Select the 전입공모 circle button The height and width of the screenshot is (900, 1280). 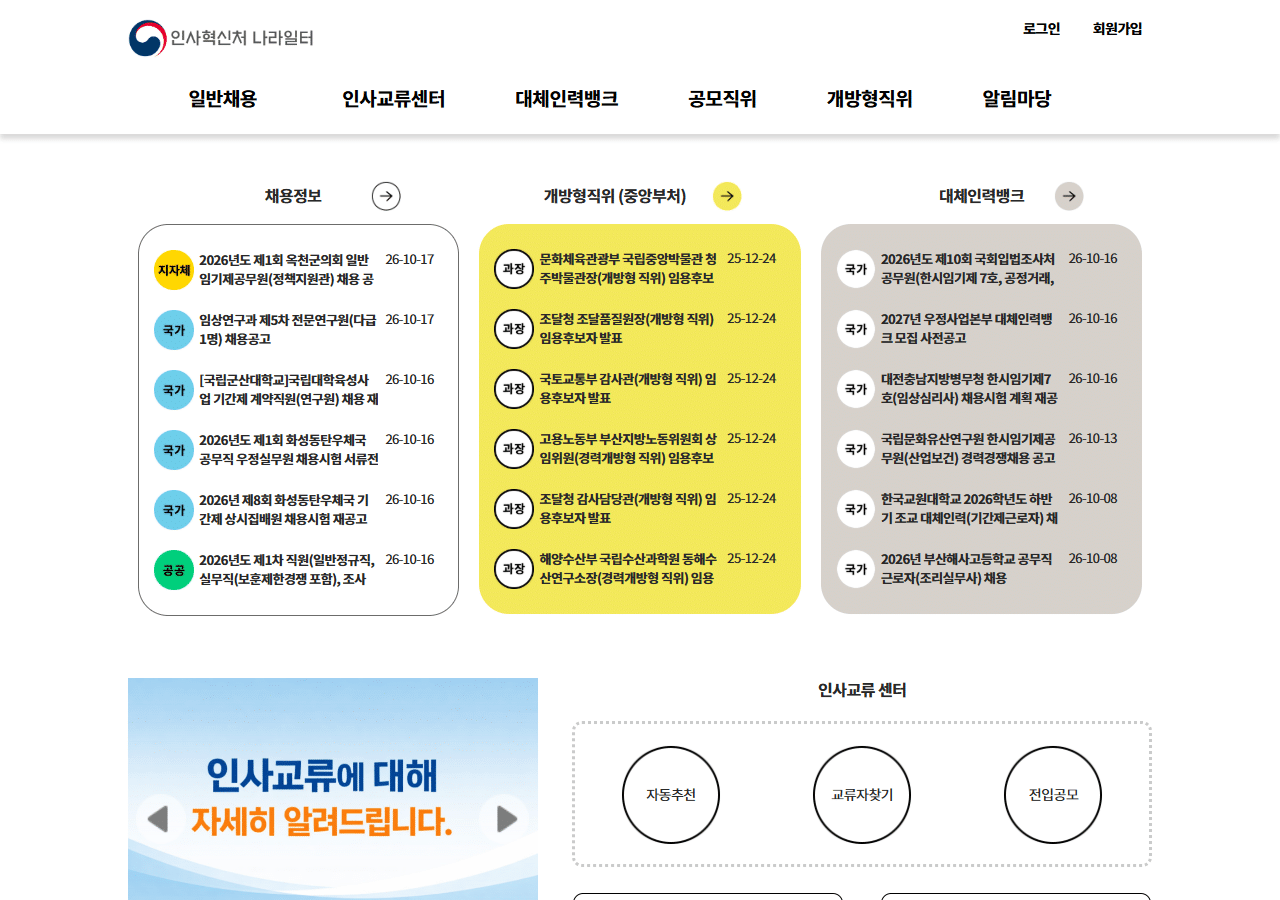1053,795
